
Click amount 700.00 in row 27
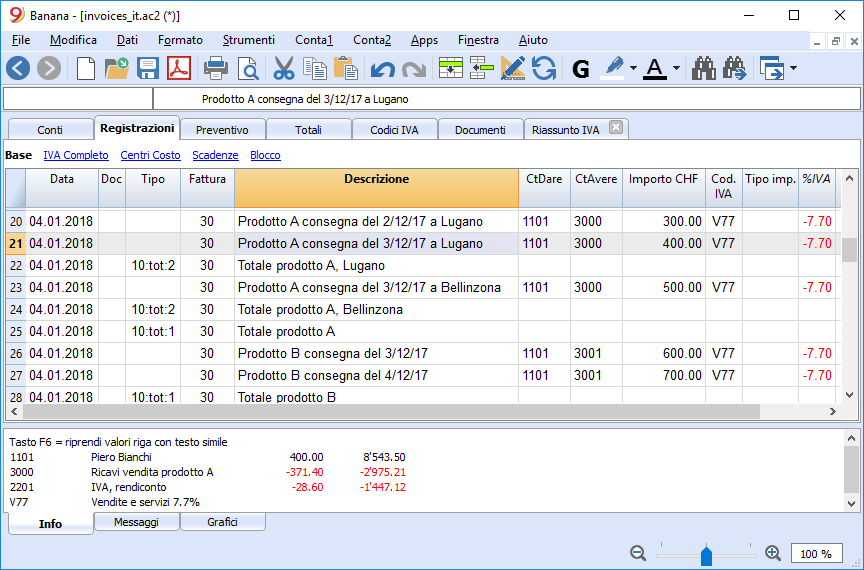coord(663,376)
